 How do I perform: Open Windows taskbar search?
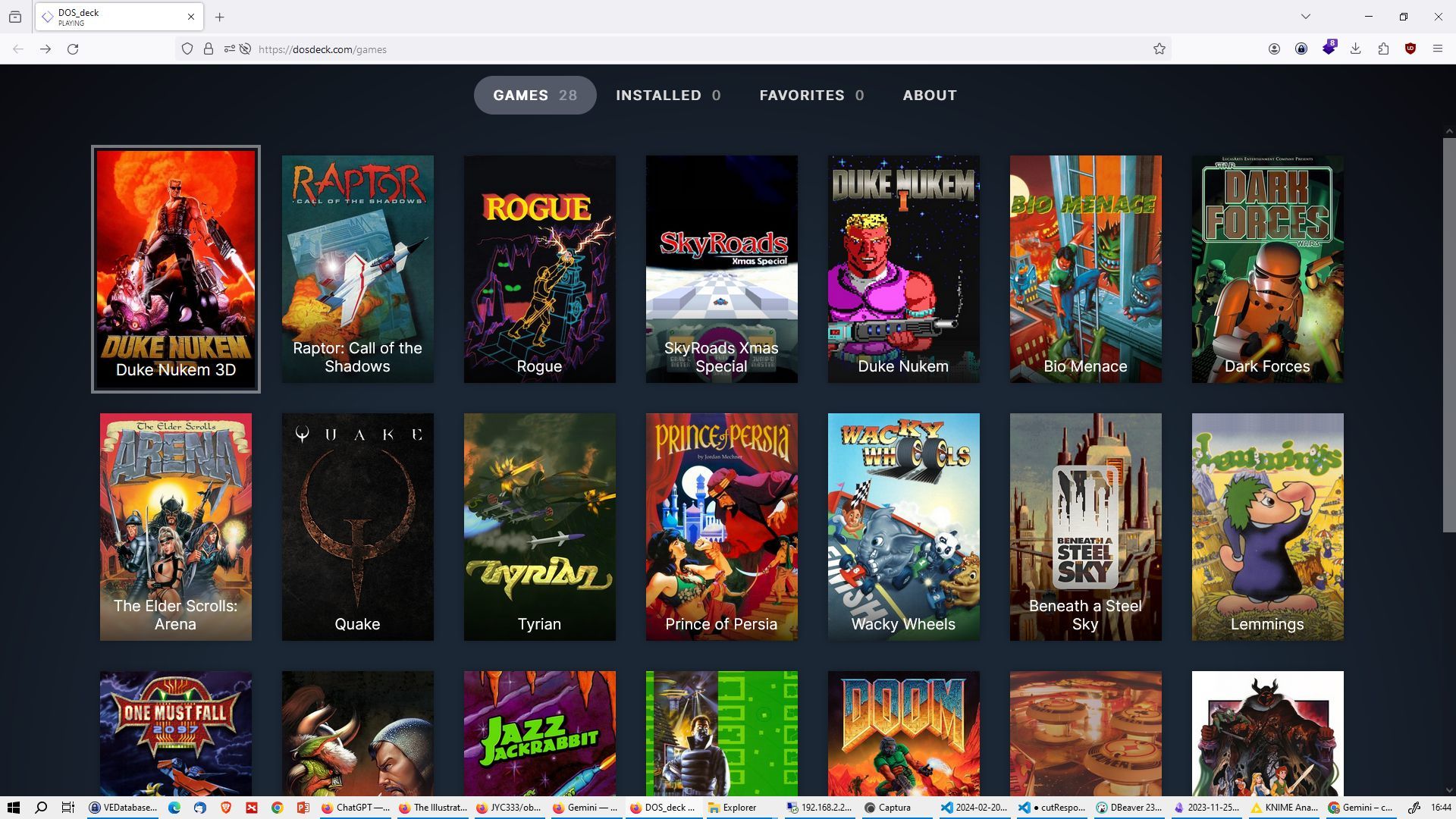pyautogui.click(x=41, y=808)
